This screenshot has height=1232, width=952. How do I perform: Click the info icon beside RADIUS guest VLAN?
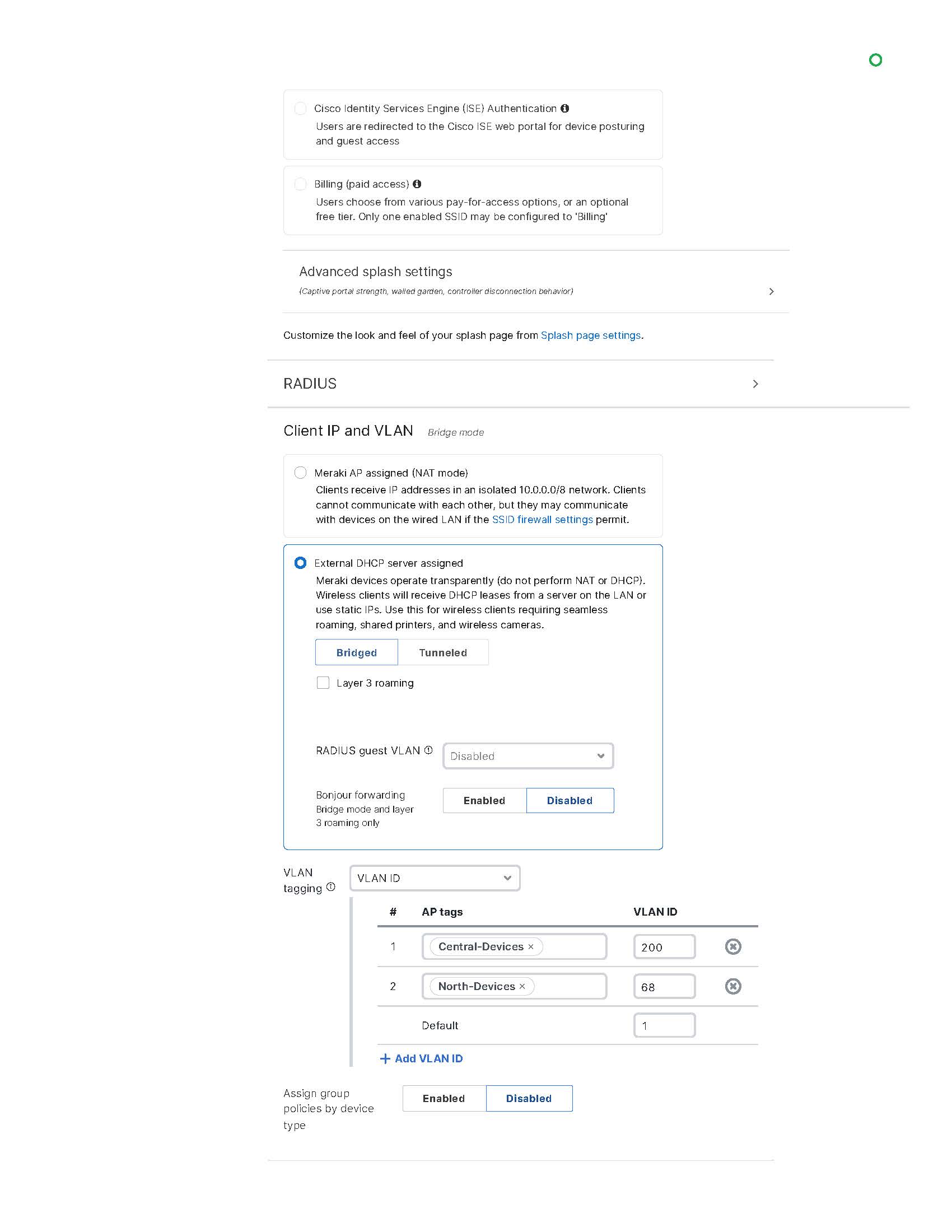[x=428, y=750]
